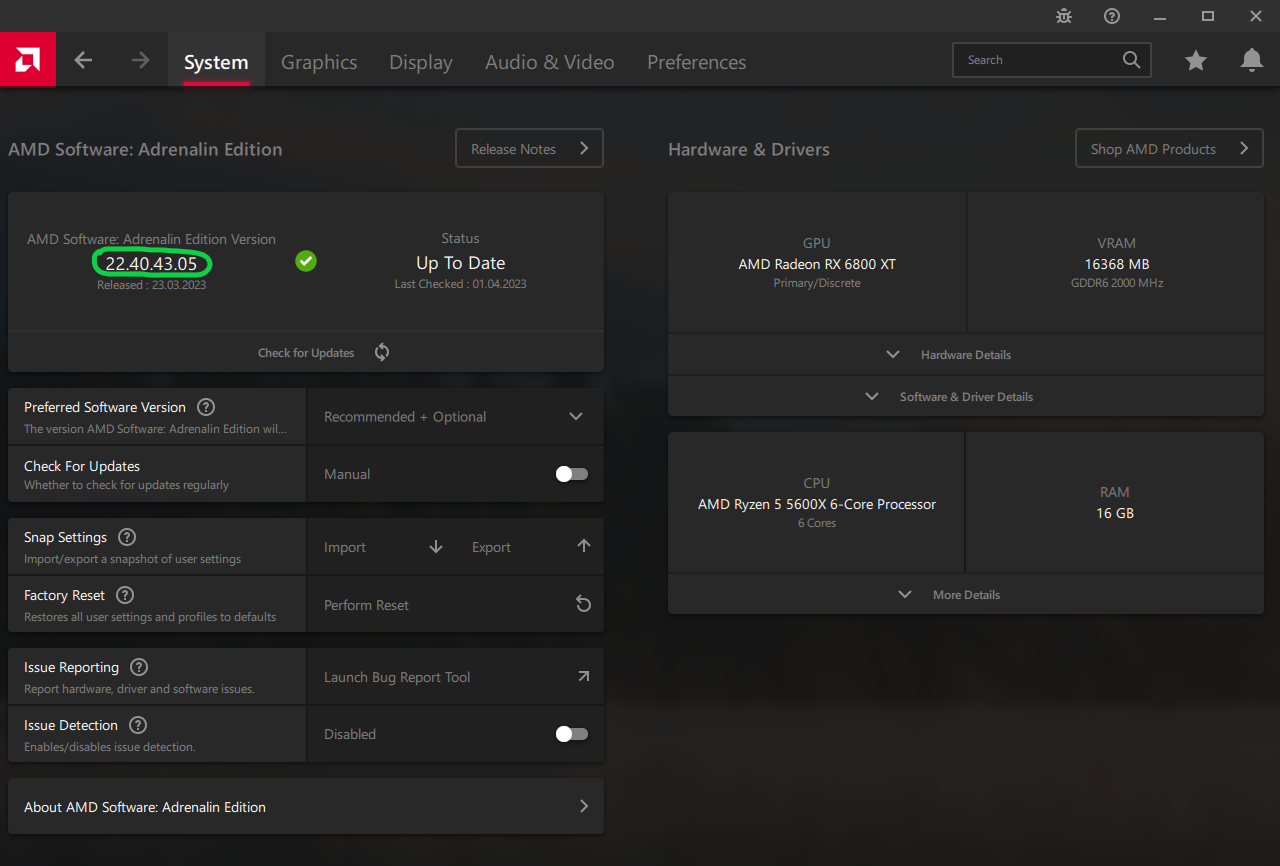1280x866 pixels.
Task: Open the help question mark in title bar
Action: click(1112, 16)
